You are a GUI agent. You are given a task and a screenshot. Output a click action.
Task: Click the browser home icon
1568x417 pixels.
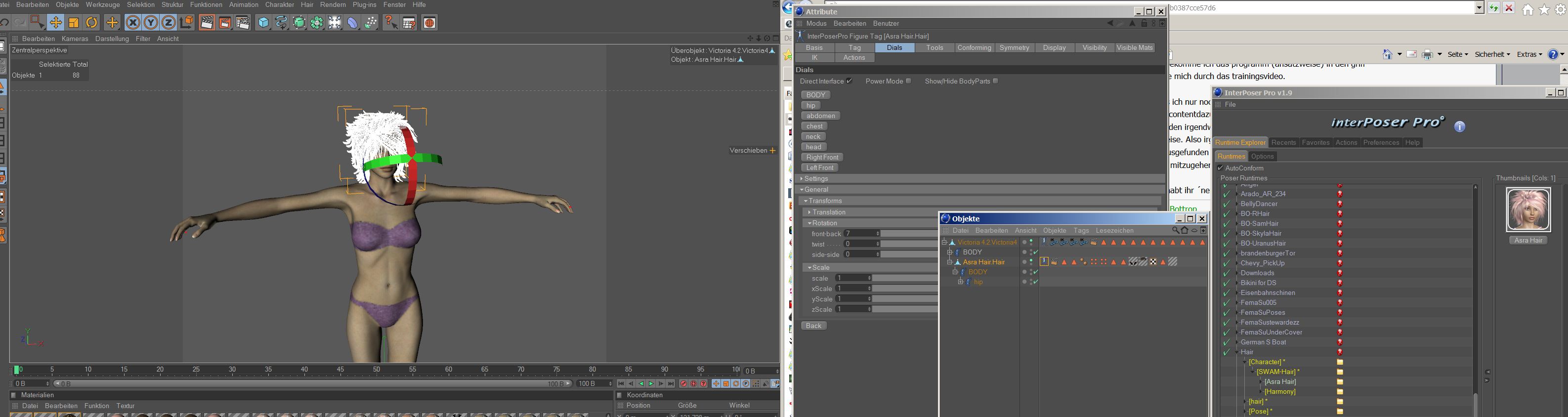1528,10
